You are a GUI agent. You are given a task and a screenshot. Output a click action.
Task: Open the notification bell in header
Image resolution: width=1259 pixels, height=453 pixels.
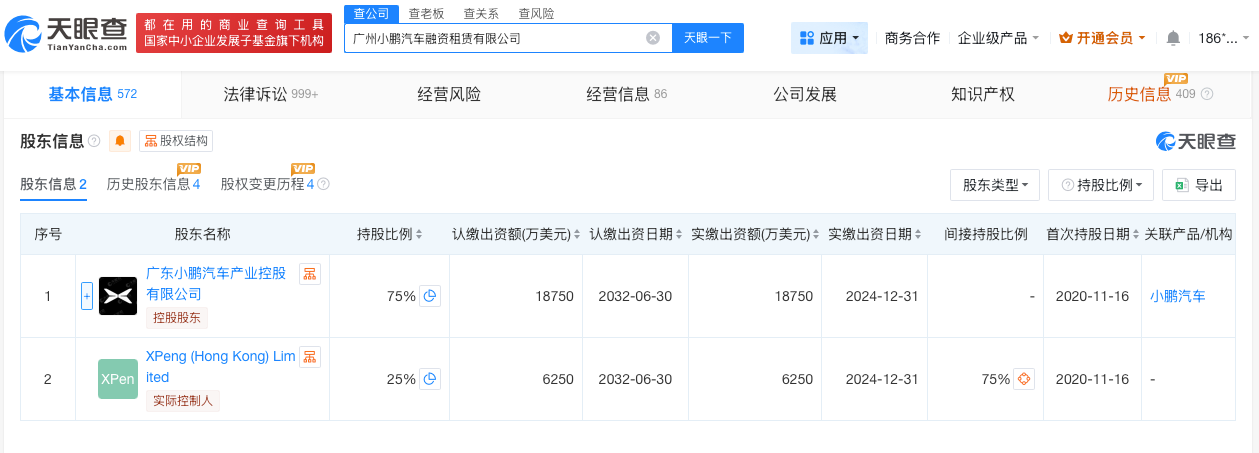point(1173,38)
